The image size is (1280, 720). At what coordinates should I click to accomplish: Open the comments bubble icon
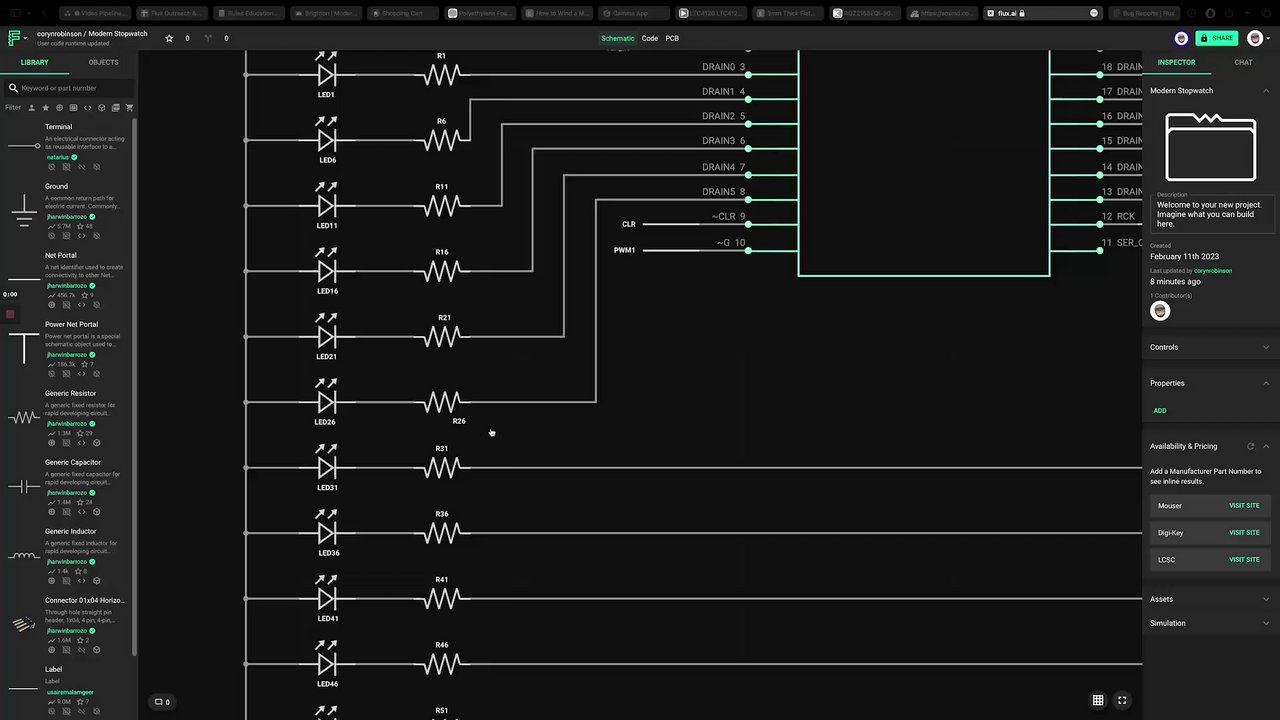point(158,702)
